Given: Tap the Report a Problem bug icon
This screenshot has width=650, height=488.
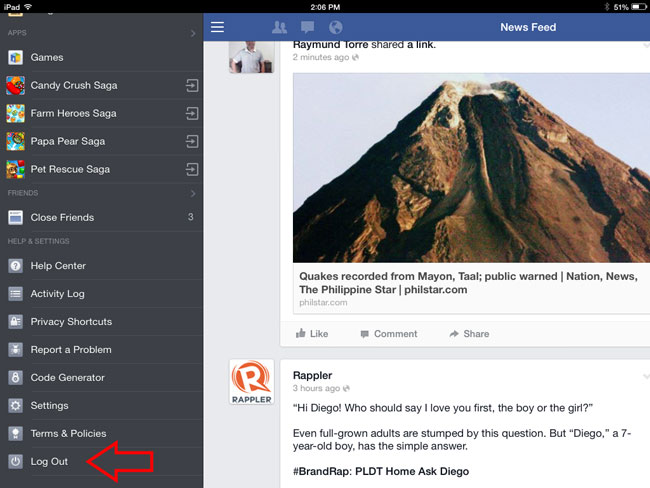Looking at the screenshot, I should (15, 350).
